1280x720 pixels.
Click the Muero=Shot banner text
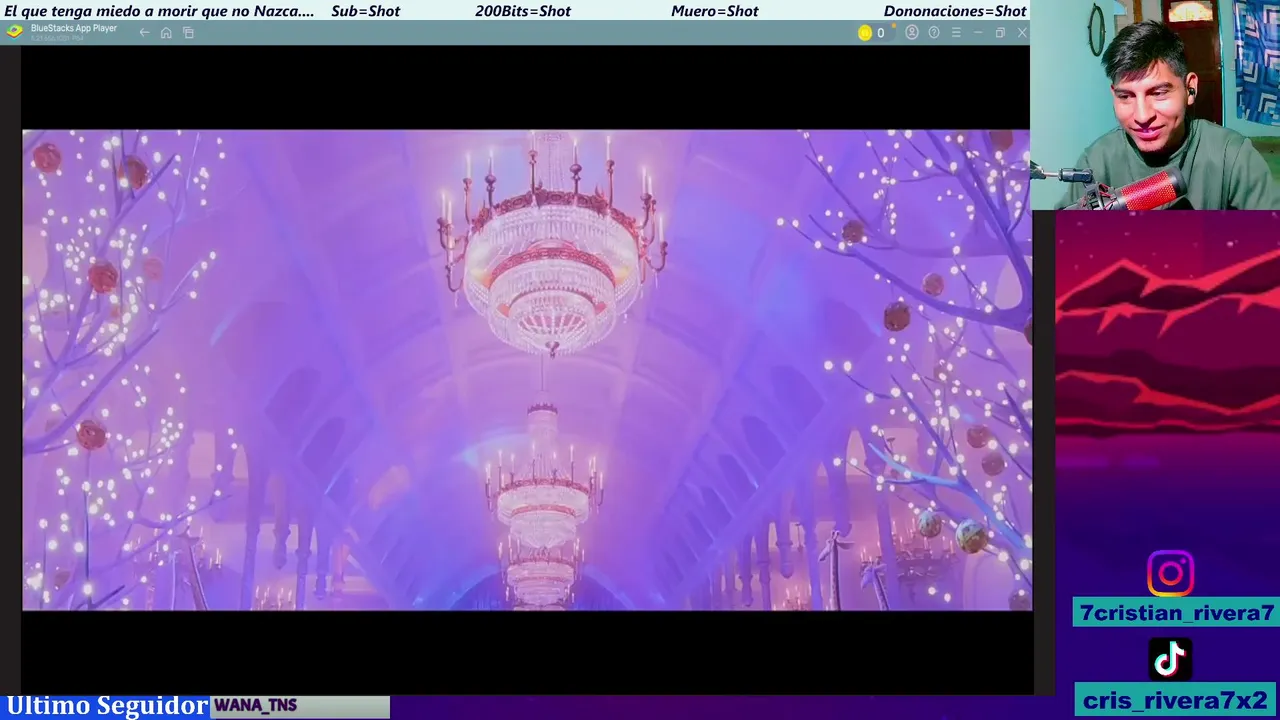(714, 11)
